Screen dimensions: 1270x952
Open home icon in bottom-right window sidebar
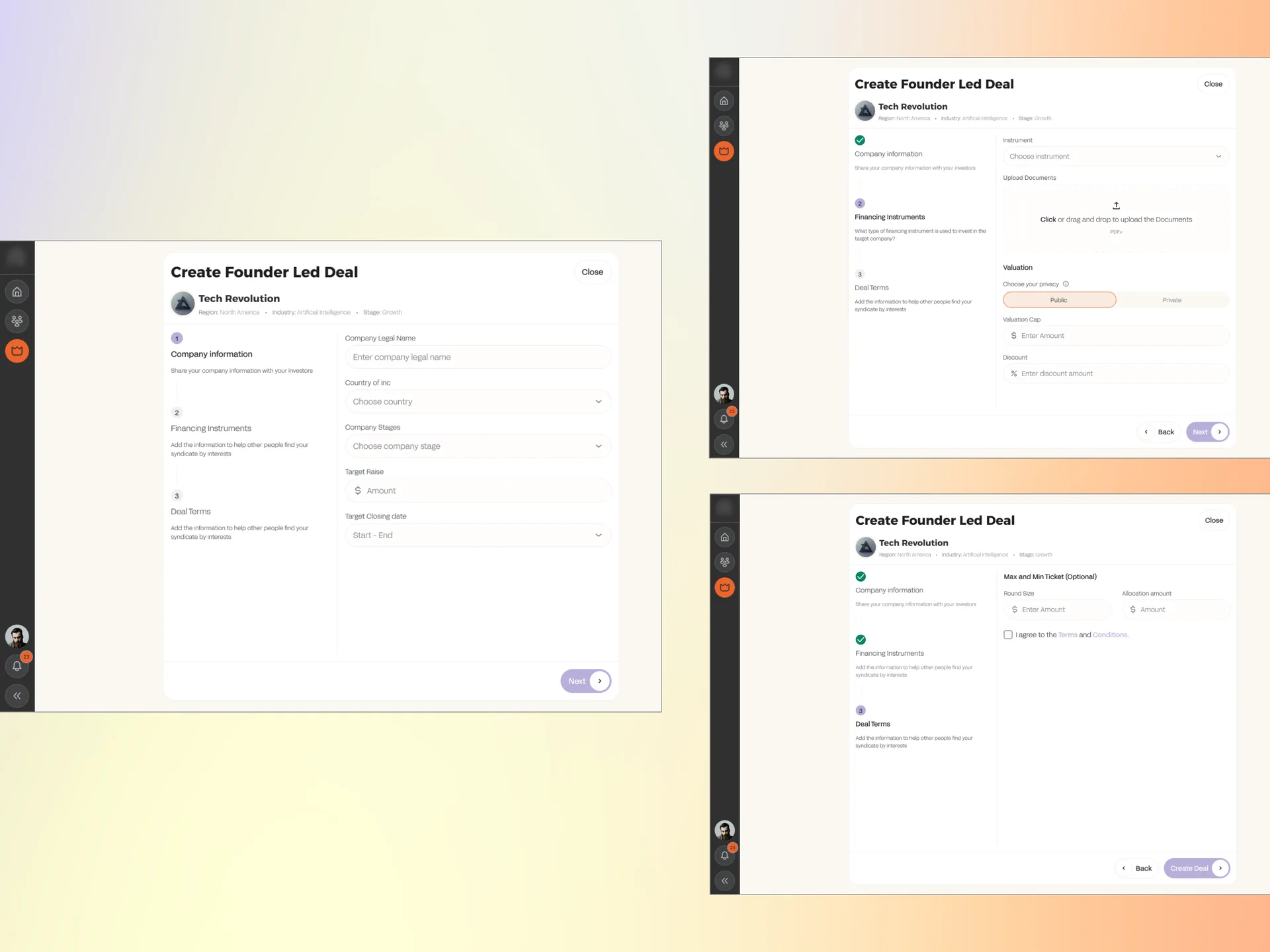(x=725, y=537)
